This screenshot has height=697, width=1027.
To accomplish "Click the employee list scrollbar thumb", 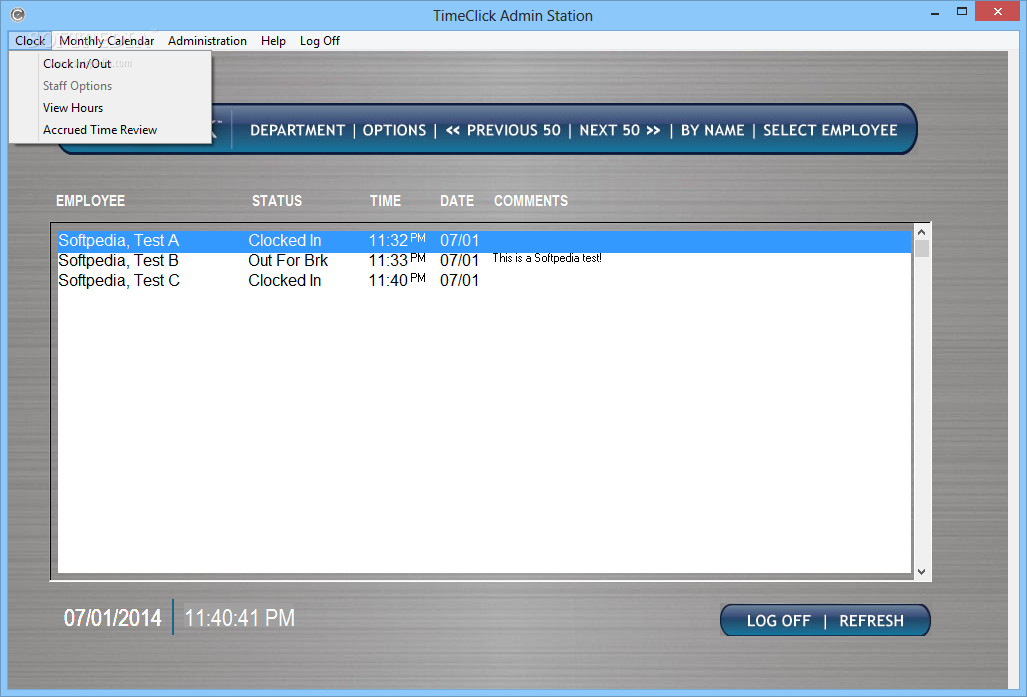I will click(x=922, y=249).
